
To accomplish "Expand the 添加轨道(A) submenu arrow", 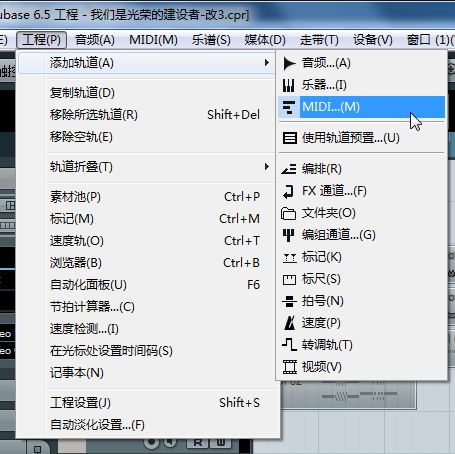I will (266, 63).
